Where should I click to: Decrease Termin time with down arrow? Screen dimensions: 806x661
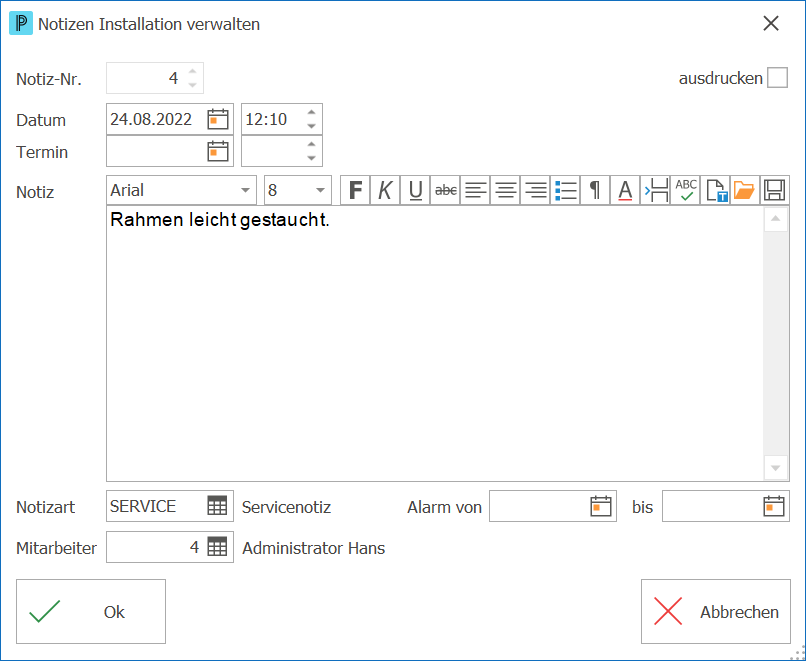click(312, 158)
